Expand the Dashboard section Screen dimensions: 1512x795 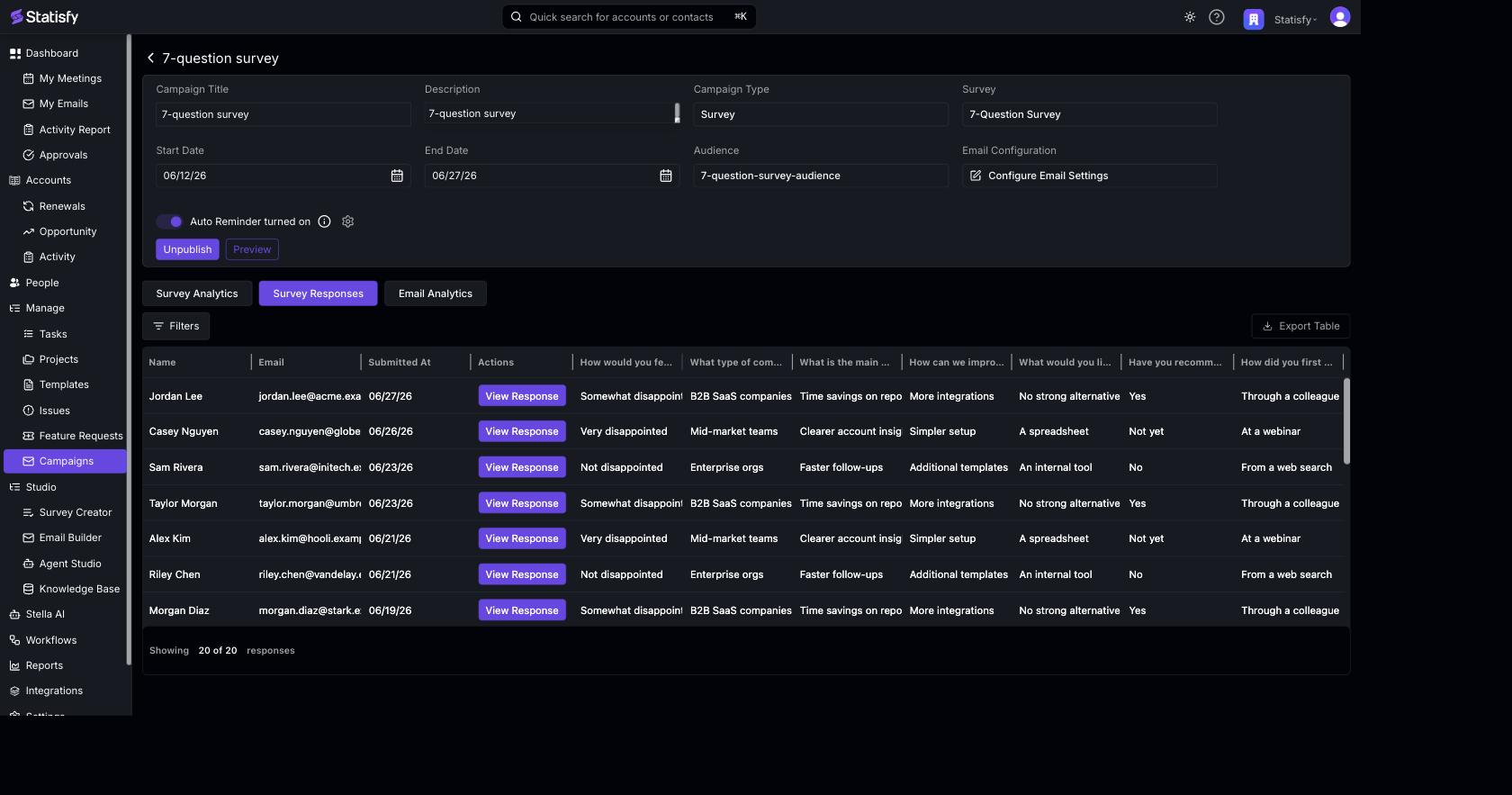(x=44, y=53)
